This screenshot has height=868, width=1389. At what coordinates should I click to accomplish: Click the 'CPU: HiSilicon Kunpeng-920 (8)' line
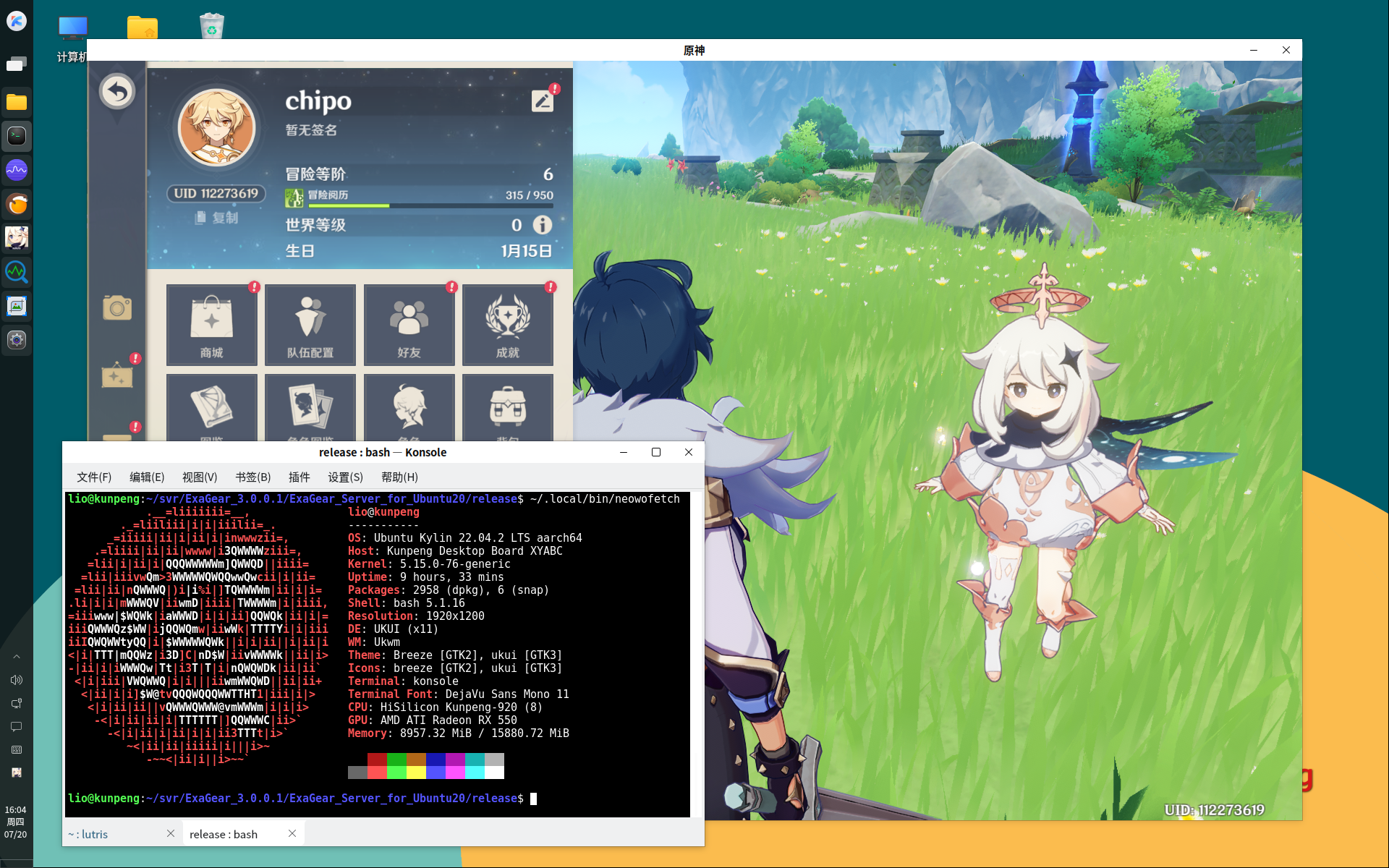tap(446, 707)
